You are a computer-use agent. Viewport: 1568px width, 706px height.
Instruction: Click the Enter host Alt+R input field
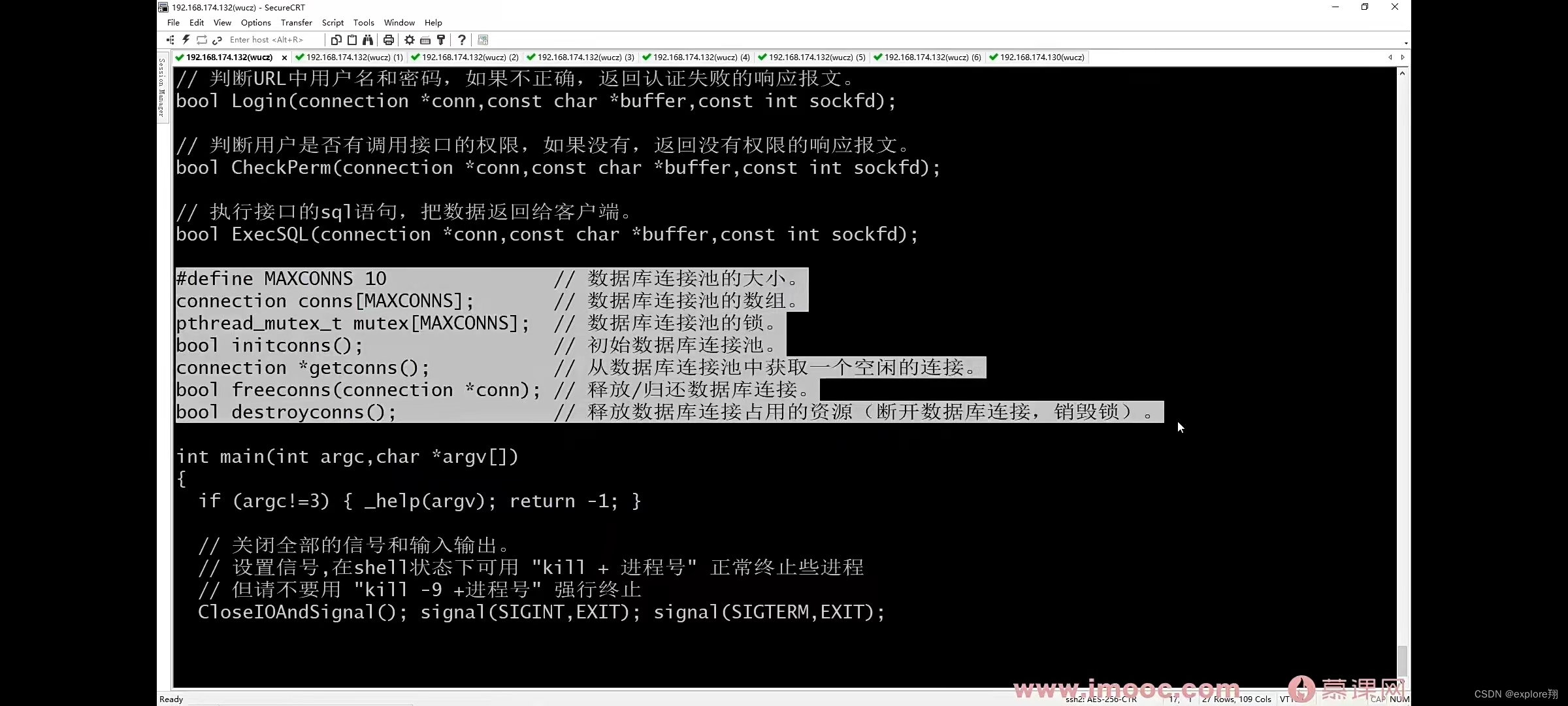[x=270, y=40]
